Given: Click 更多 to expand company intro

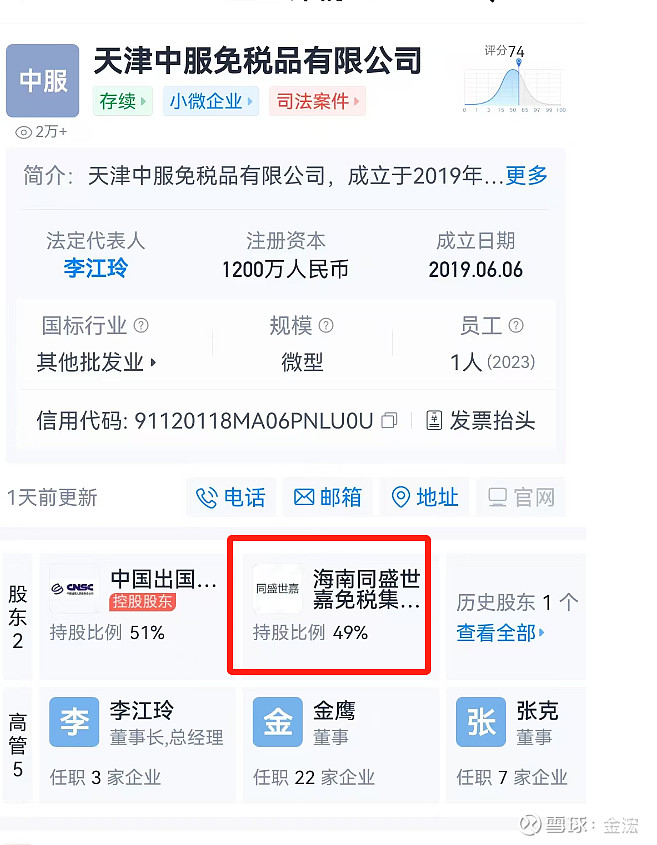Looking at the screenshot, I should [526, 176].
